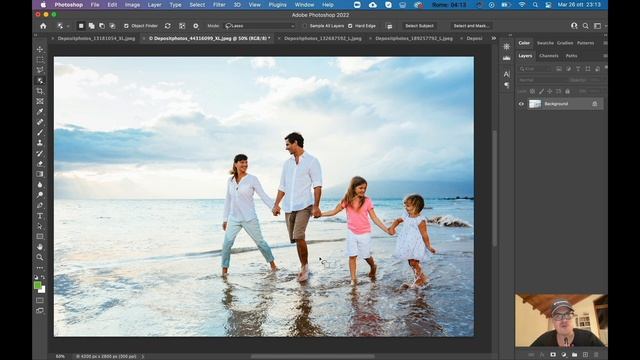Open the Layer menu
640x360 pixels.
click(154, 5)
